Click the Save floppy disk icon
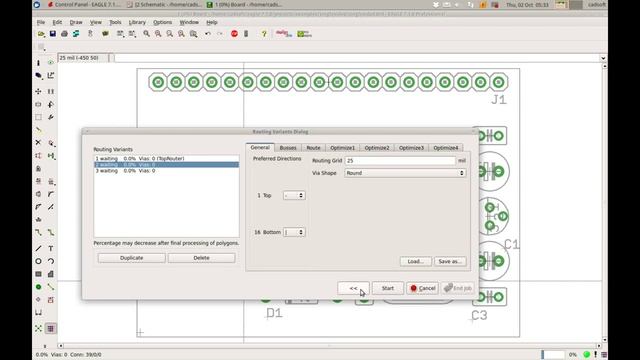 point(53,34)
